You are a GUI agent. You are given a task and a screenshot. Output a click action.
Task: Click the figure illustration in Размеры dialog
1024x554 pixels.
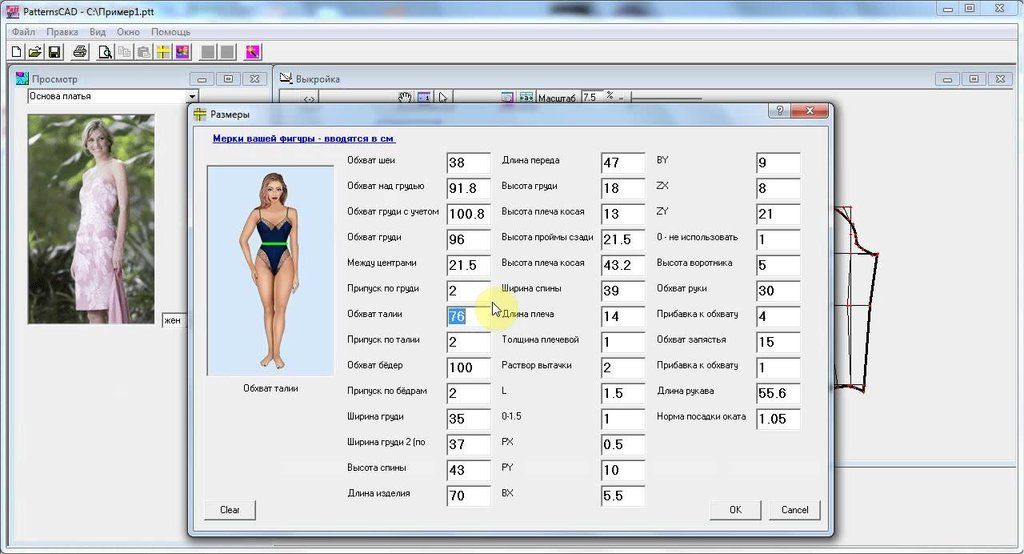coord(270,270)
